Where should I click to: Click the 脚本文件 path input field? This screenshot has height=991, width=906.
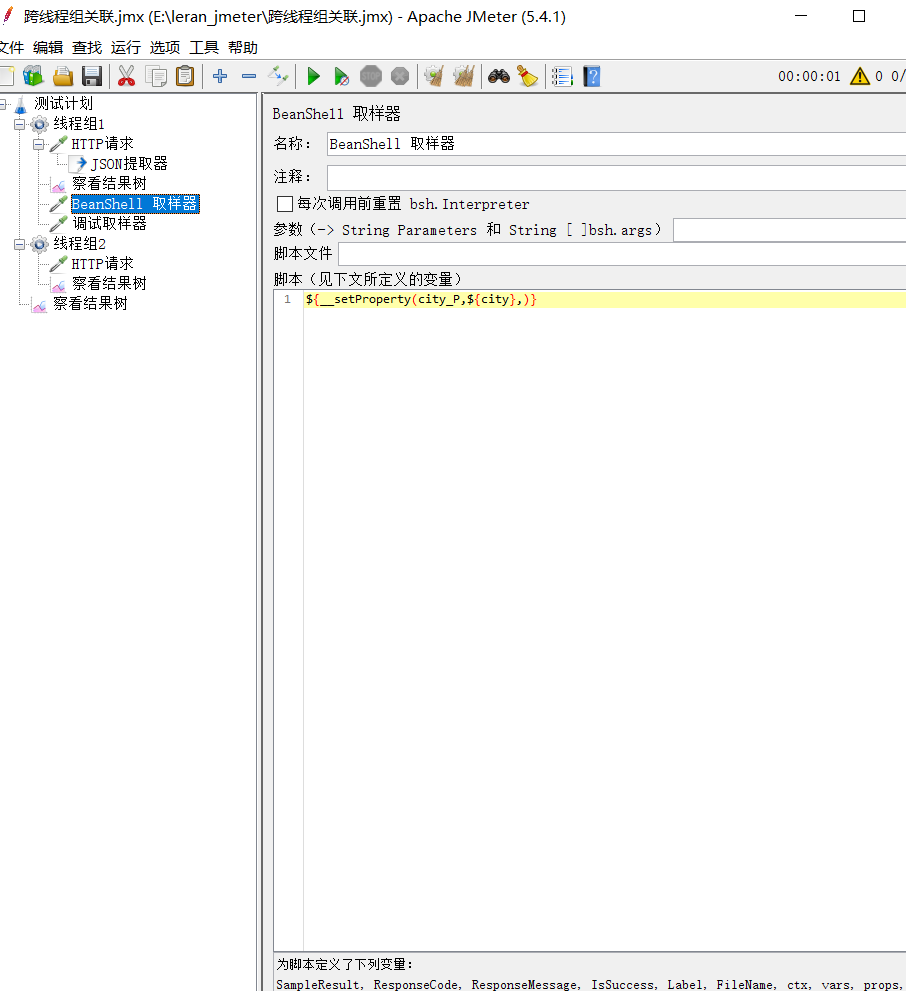[622, 254]
